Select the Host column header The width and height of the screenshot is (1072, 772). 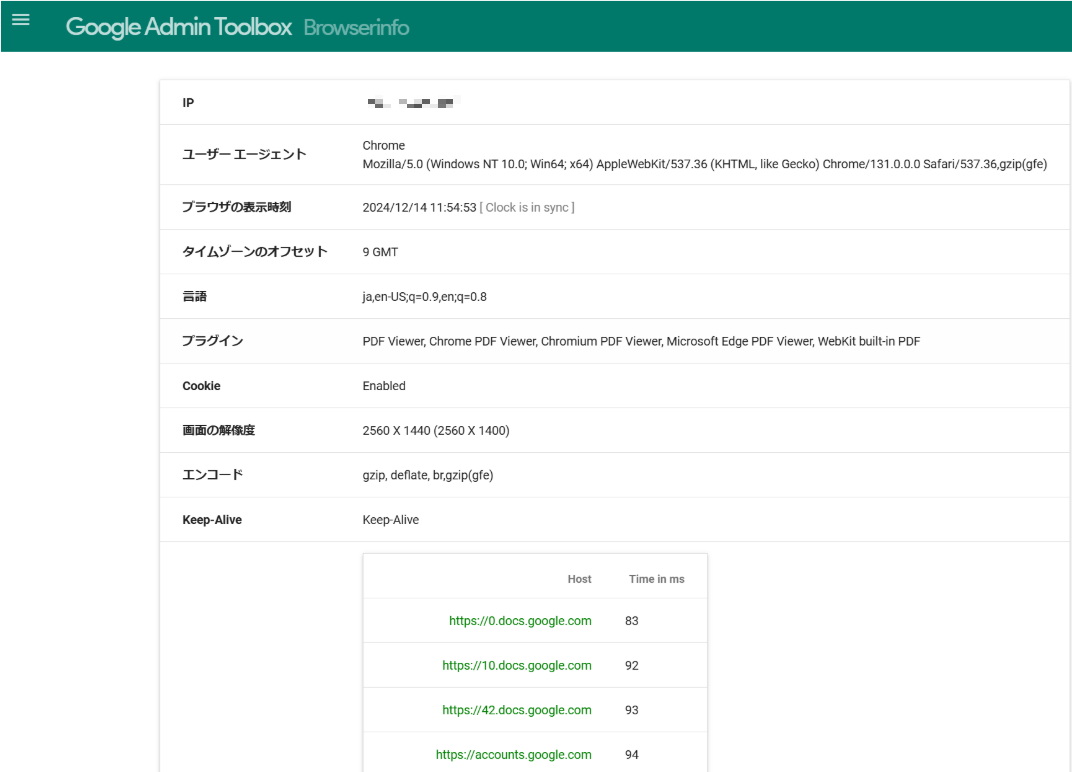[x=580, y=579]
